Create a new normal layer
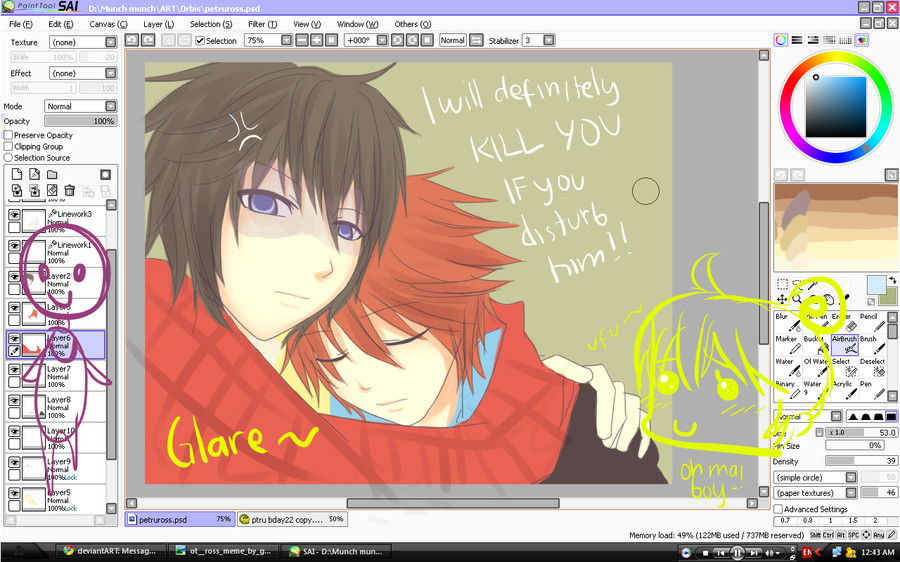 click(x=17, y=175)
